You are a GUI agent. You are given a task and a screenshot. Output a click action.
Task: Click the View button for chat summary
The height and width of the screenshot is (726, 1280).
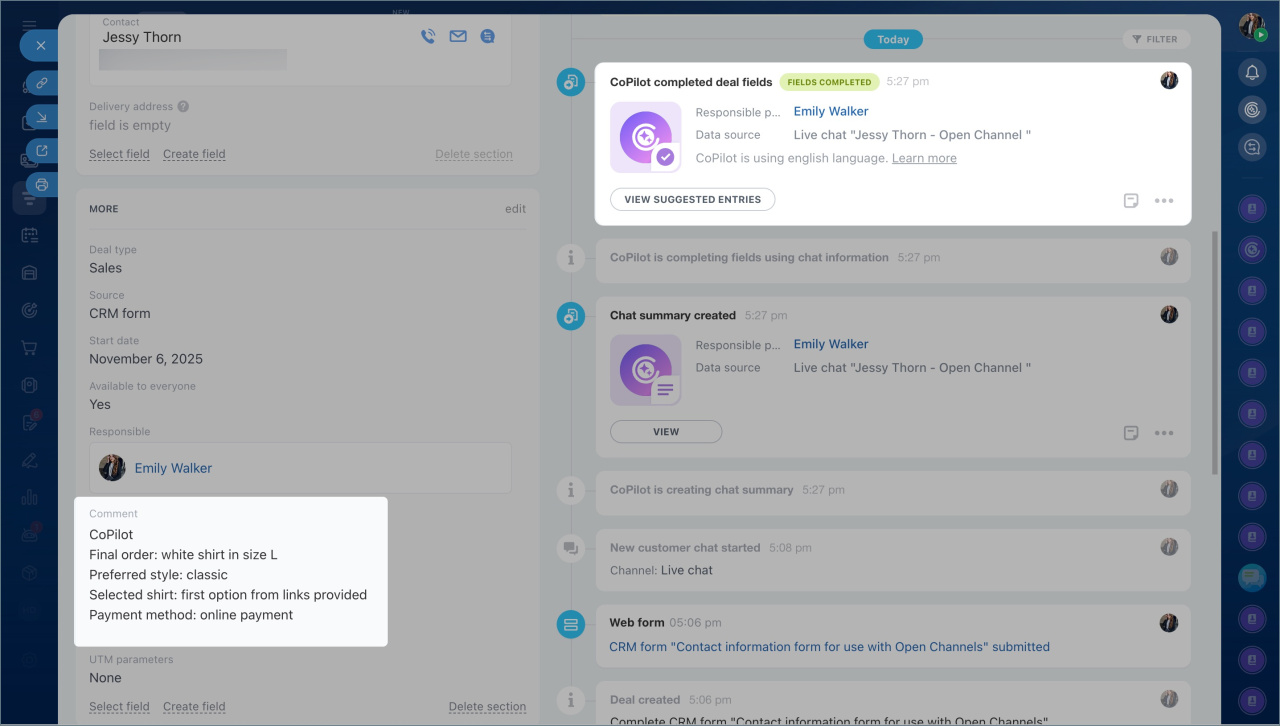[666, 432]
